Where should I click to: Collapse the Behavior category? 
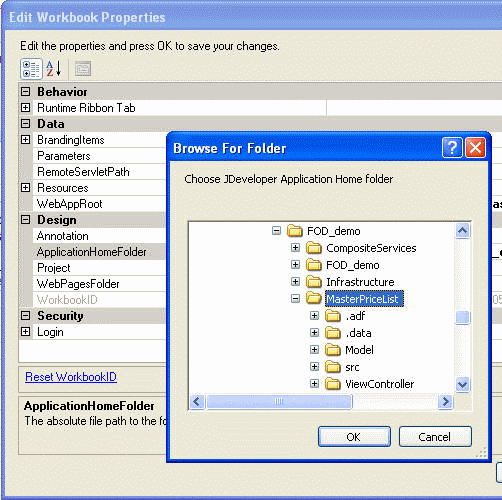point(25,91)
